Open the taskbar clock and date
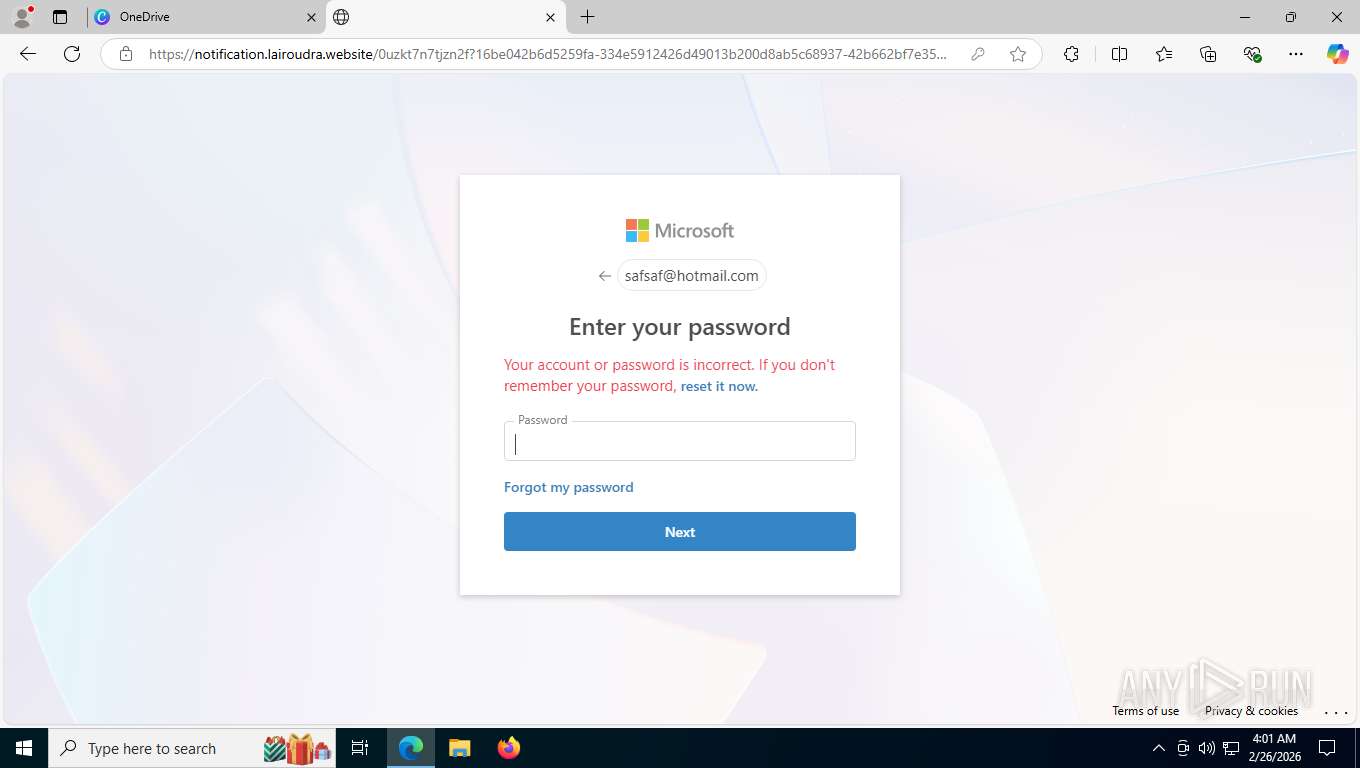Screen dimensions: 1360x768 coord(1274,748)
